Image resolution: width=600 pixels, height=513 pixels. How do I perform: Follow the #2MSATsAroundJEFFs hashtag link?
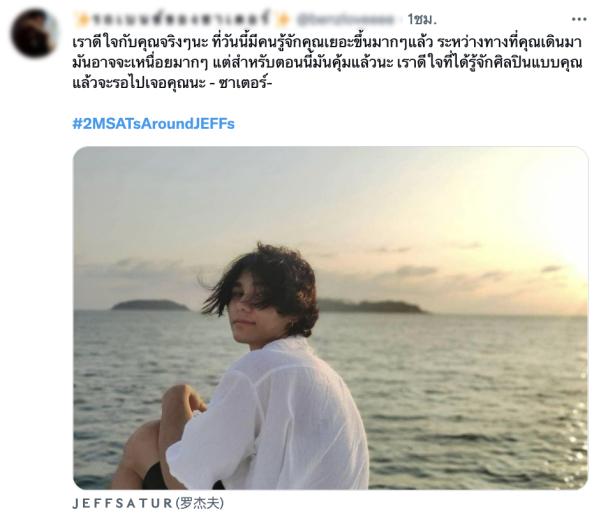pos(153,124)
